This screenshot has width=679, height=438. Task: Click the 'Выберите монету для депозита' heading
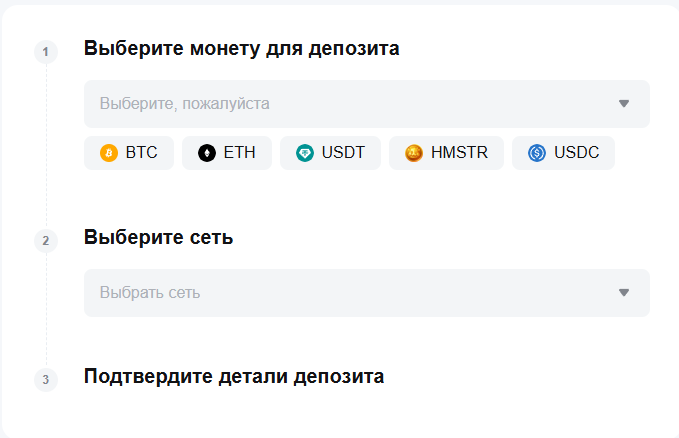(242, 48)
